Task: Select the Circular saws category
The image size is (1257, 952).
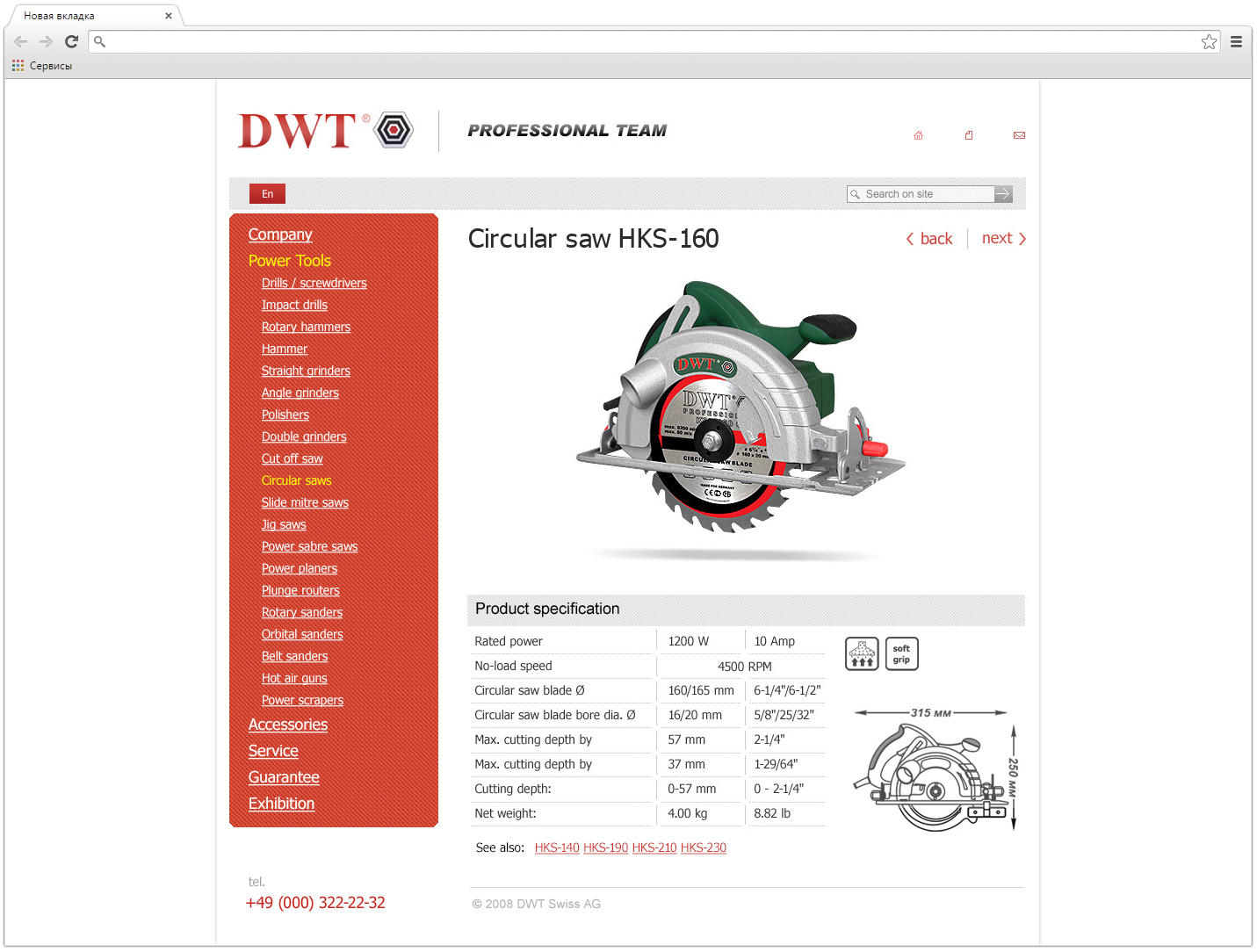Action: 297,480
